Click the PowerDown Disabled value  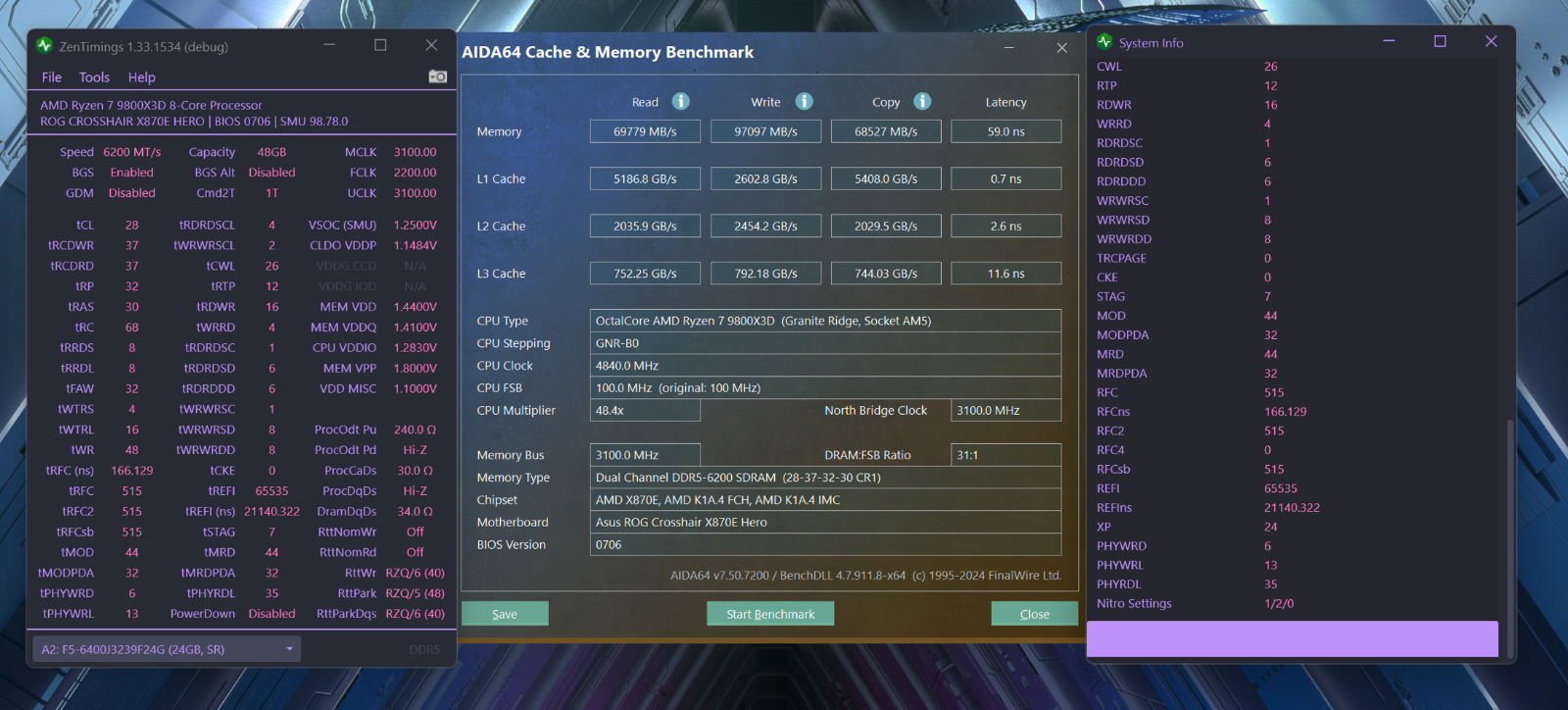click(271, 614)
